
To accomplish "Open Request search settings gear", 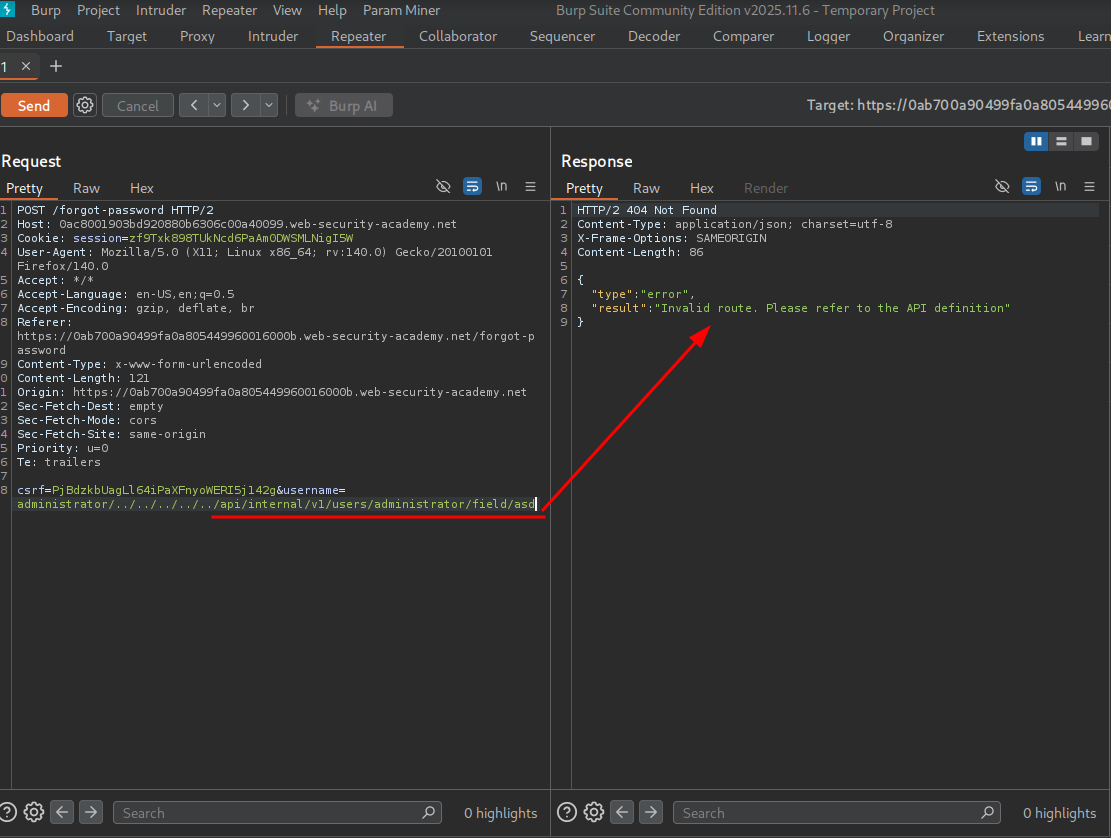I will [x=34, y=812].
